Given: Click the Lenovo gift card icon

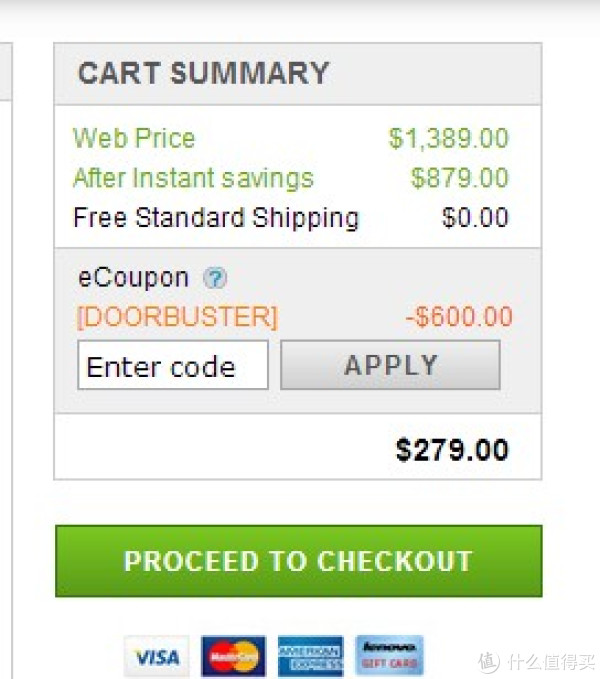Looking at the screenshot, I should coord(389,655).
